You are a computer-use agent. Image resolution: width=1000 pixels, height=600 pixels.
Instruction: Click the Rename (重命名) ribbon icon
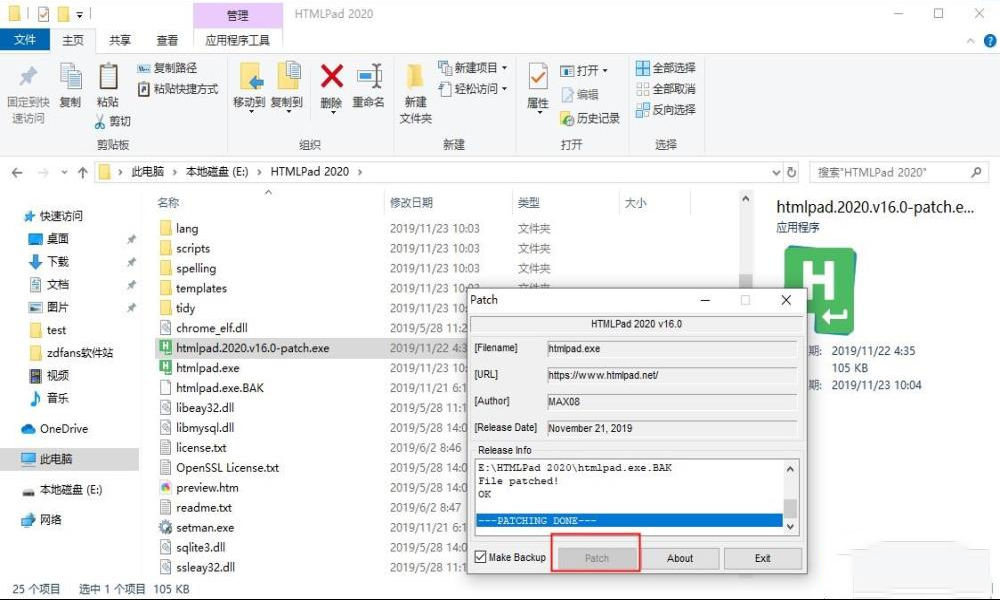369,78
